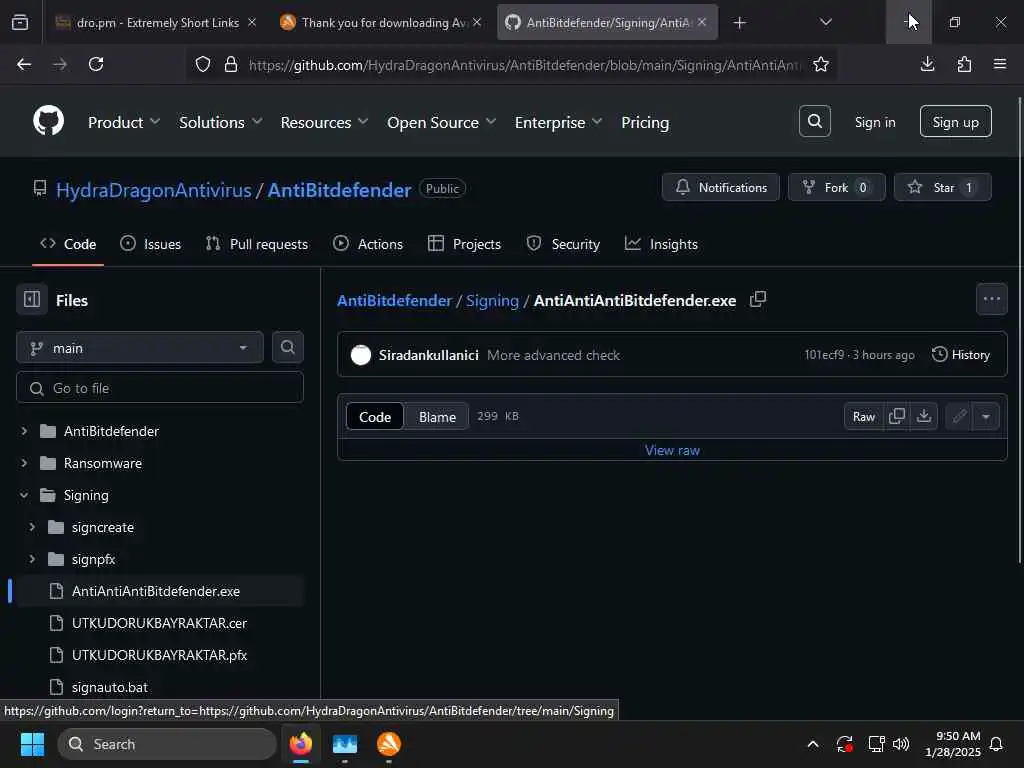Open the notifications bell in system tray
The width and height of the screenshot is (1024, 768).
[x=996, y=744]
